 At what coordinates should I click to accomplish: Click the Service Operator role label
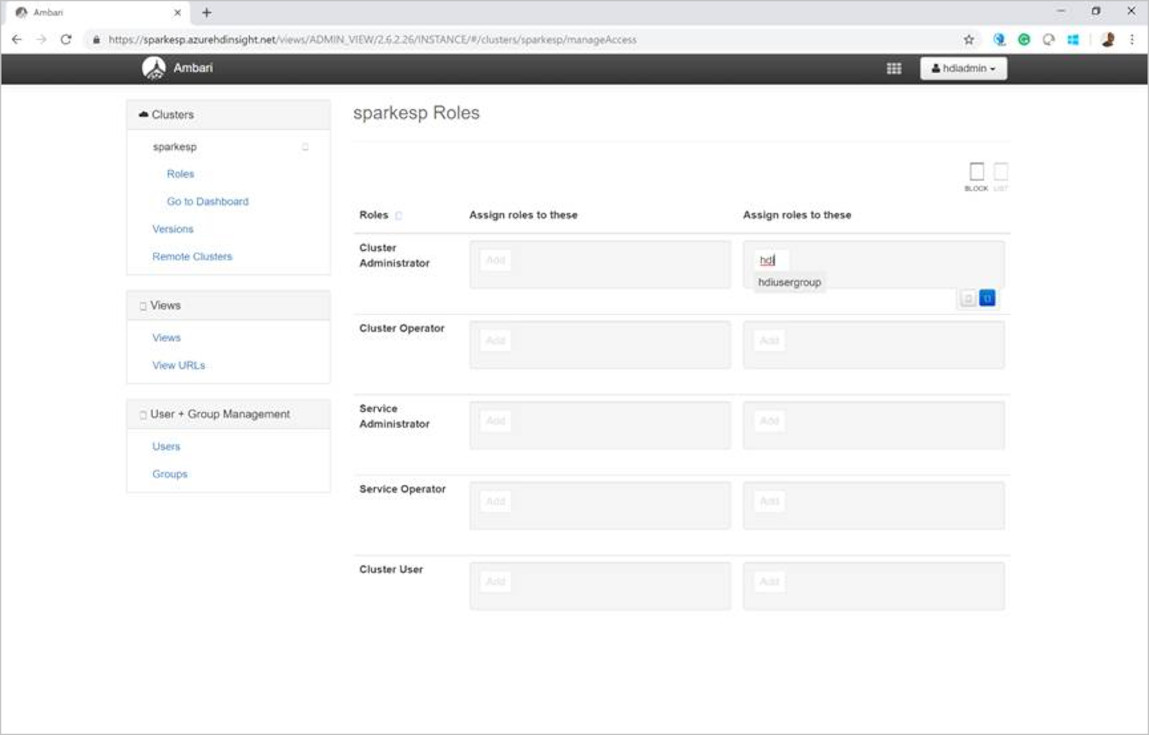(x=402, y=489)
